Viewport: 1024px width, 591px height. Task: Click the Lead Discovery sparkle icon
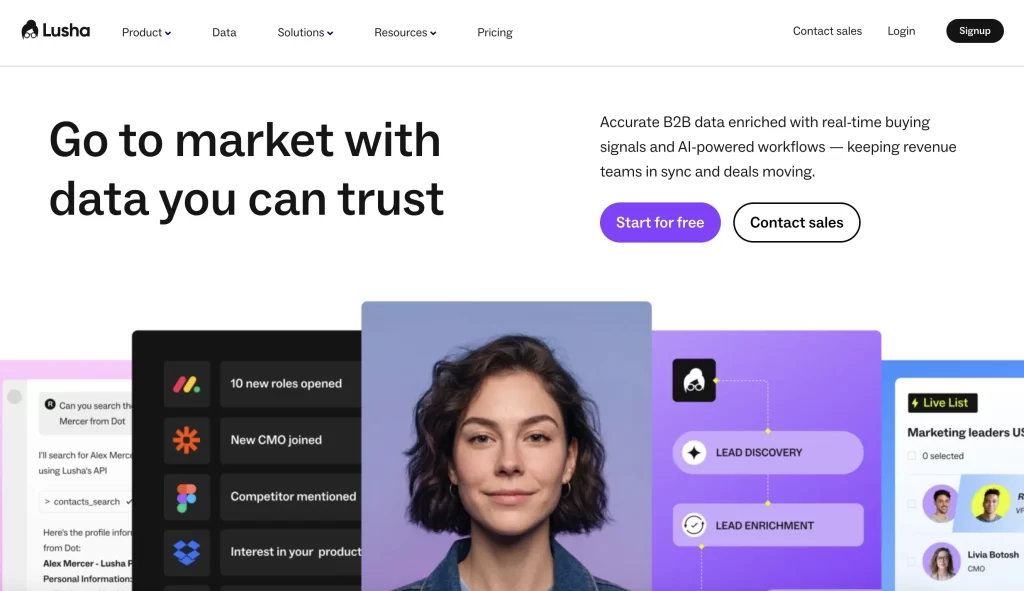(x=694, y=453)
